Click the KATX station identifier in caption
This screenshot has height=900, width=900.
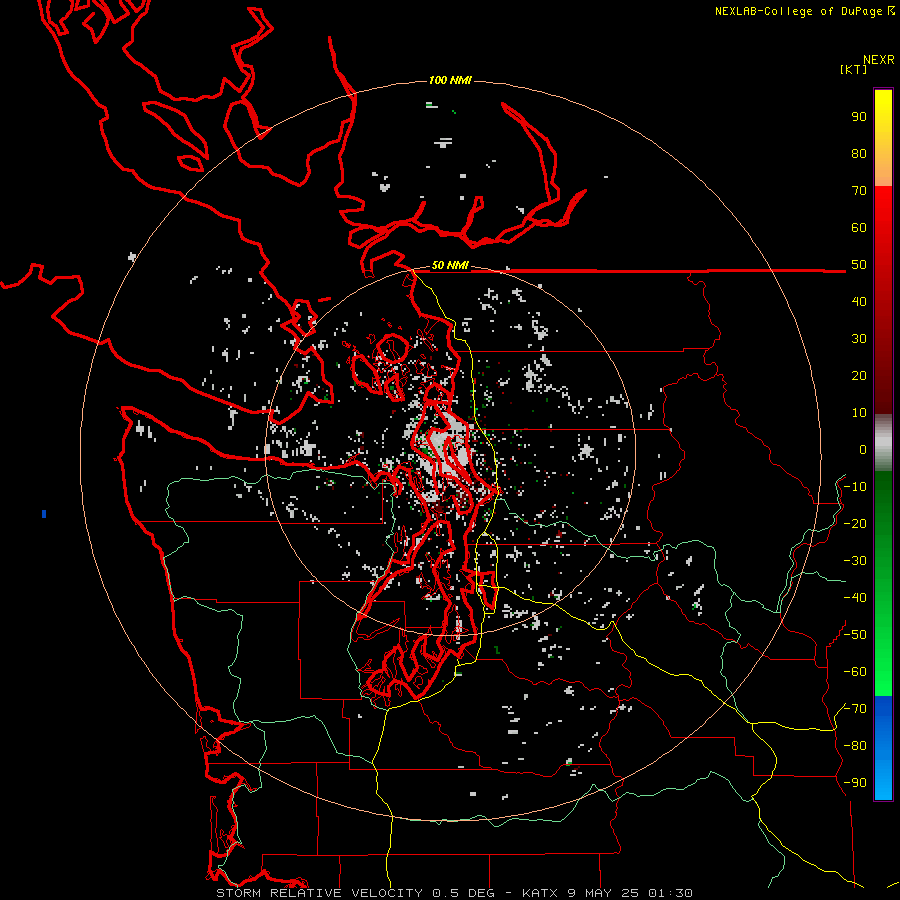540,893
